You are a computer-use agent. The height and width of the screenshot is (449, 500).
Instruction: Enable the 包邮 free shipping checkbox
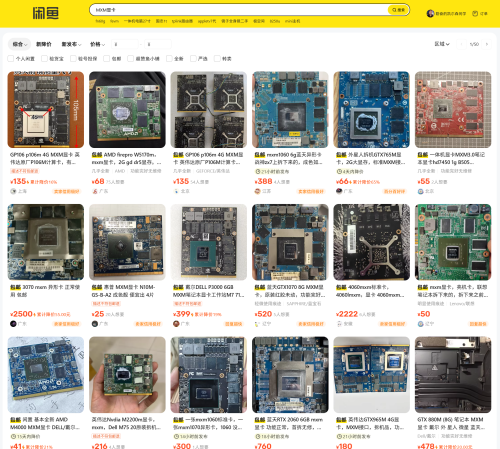click(x=107, y=59)
